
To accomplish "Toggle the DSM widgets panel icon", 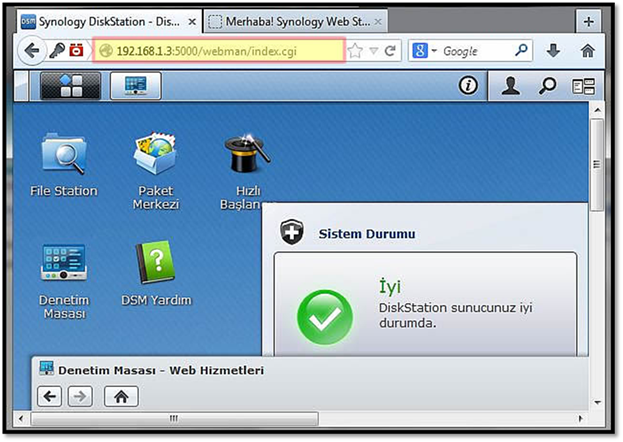I will pos(582,87).
